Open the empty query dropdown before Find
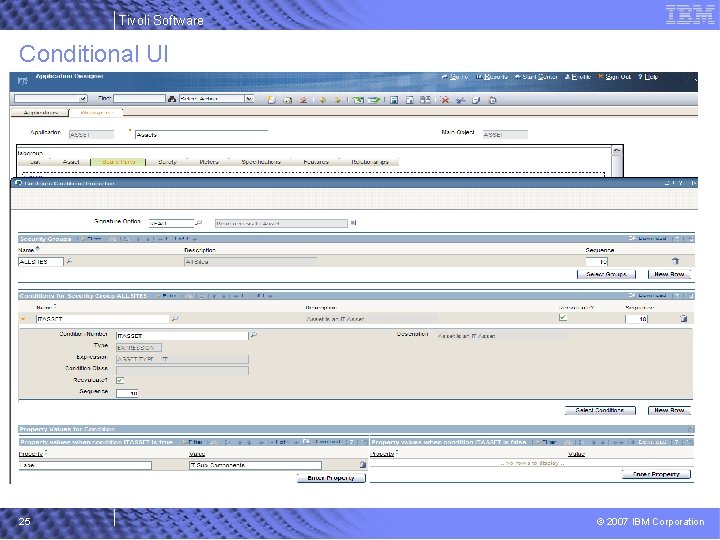This screenshot has height=540, width=720. [x=83, y=99]
